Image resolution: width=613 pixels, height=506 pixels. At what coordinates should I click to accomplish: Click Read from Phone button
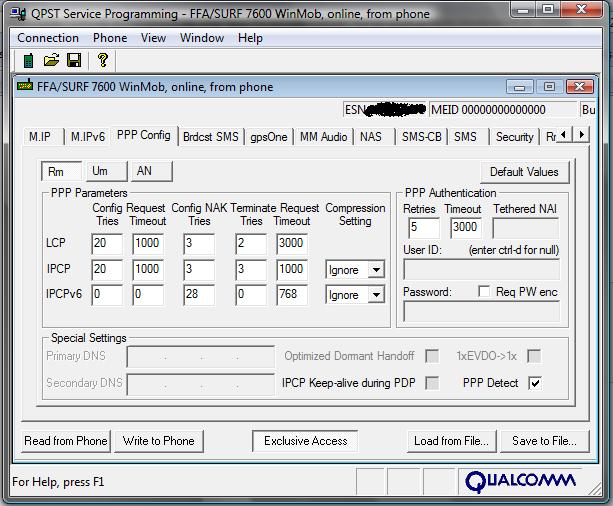point(66,441)
